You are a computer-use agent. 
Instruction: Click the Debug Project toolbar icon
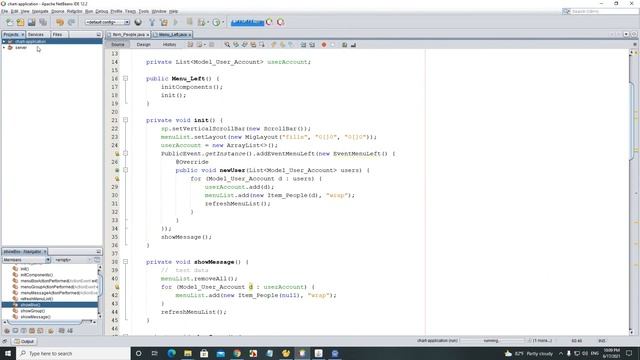pos(201,22)
